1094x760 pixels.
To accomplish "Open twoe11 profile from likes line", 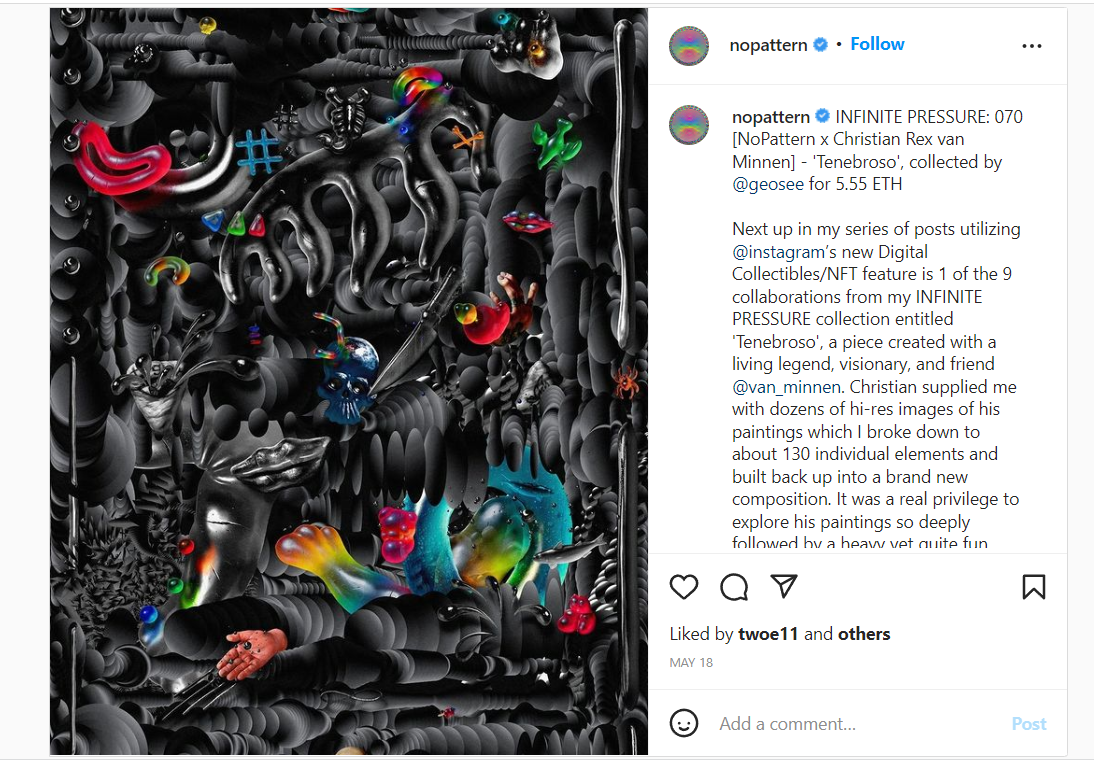I will (767, 634).
